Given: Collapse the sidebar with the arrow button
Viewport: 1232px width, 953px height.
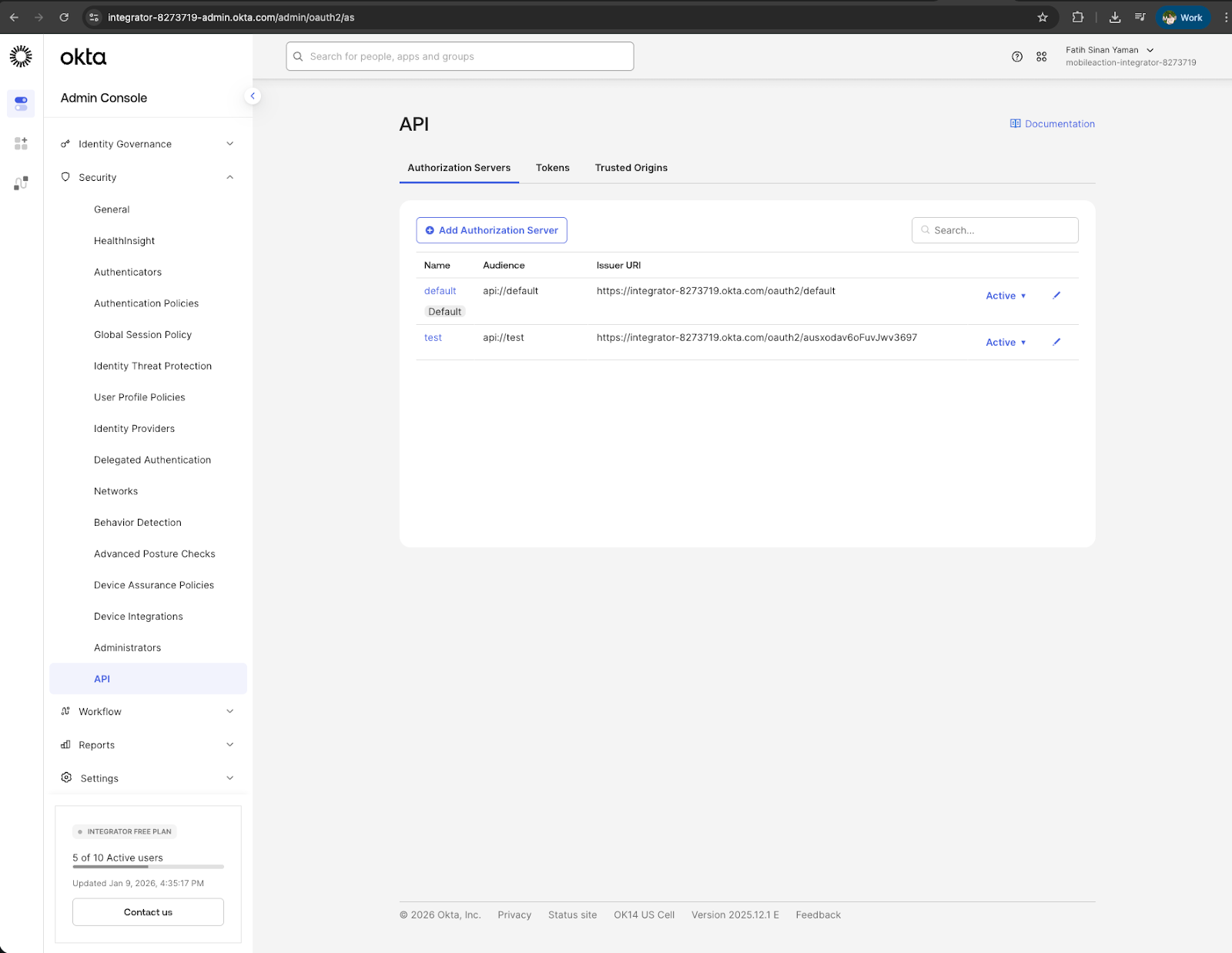Looking at the screenshot, I should [252, 96].
